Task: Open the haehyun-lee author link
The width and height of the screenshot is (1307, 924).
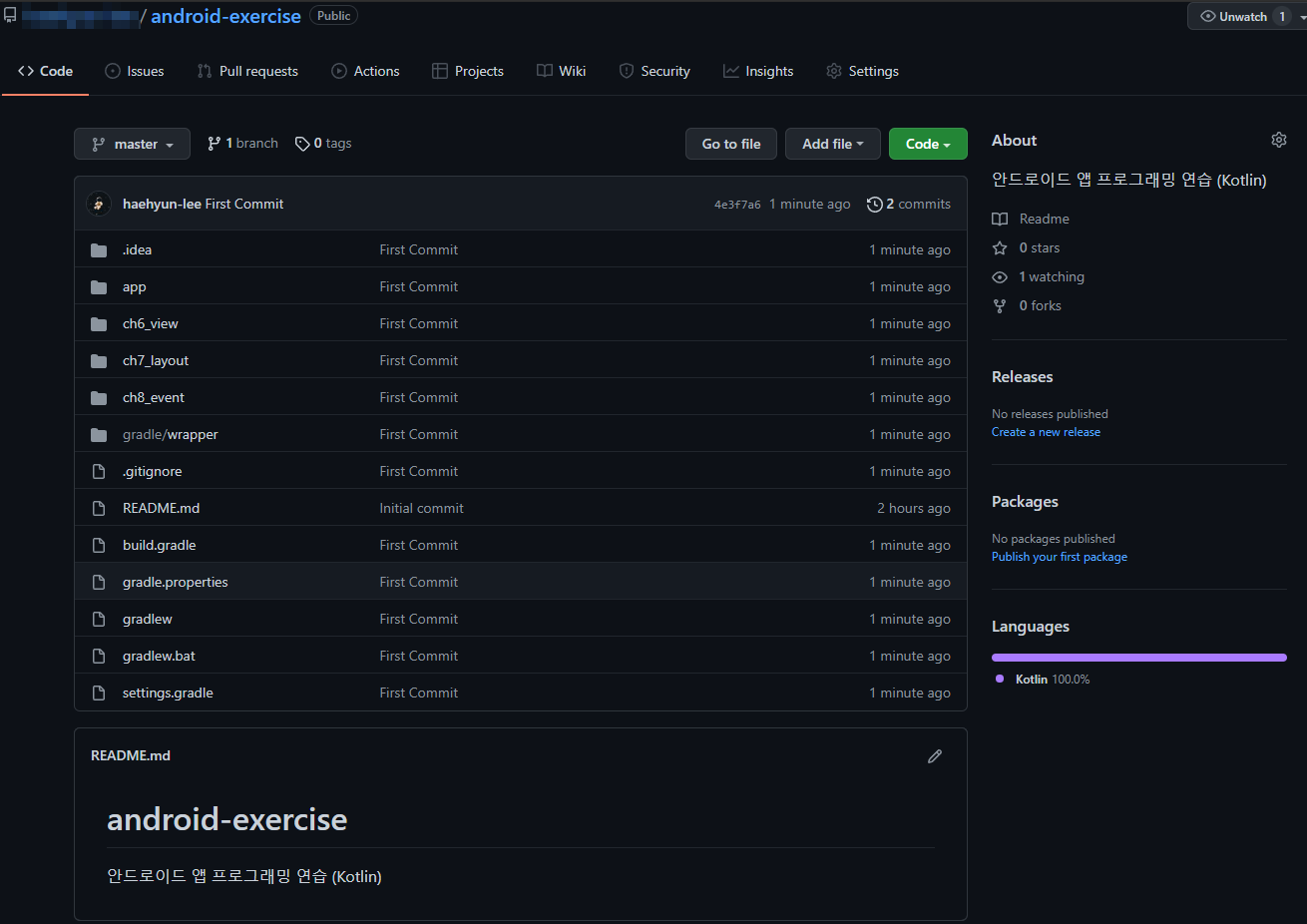Action: pos(162,204)
